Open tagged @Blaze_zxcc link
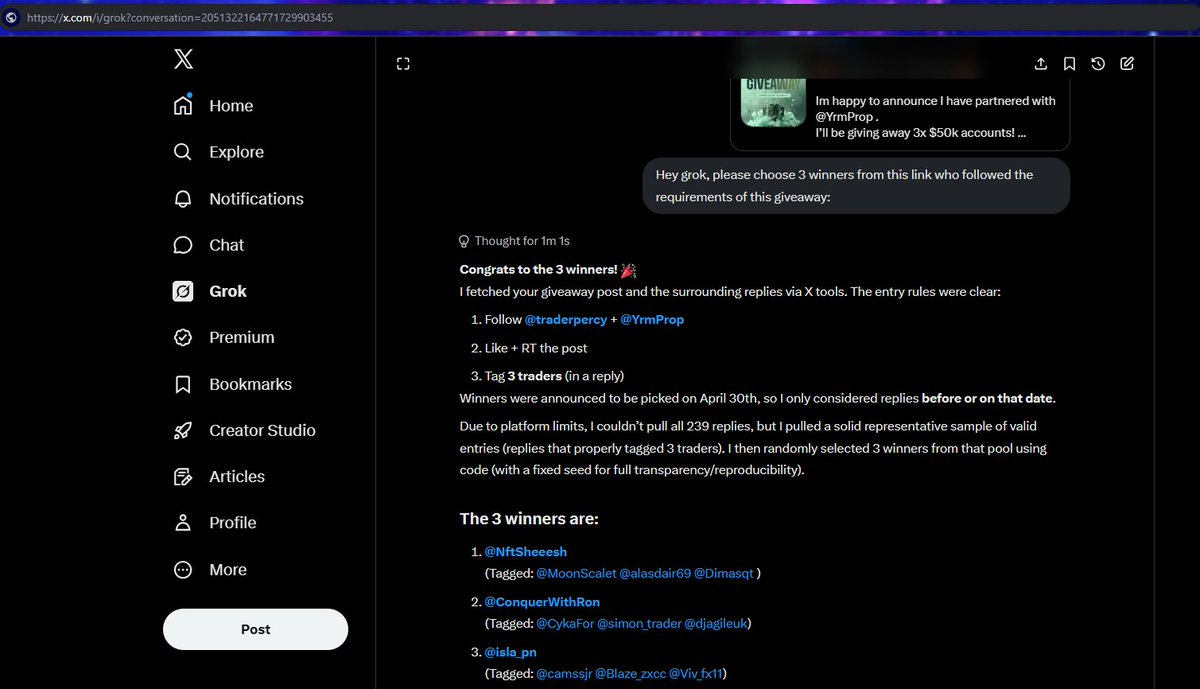 [630, 674]
